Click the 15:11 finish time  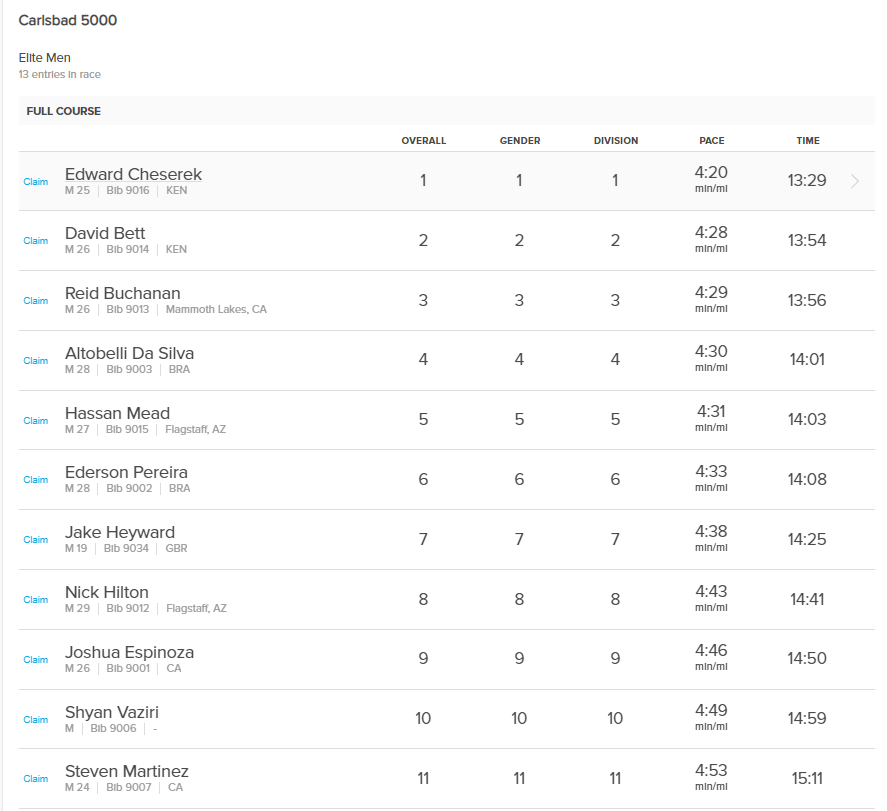[x=807, y=778]
